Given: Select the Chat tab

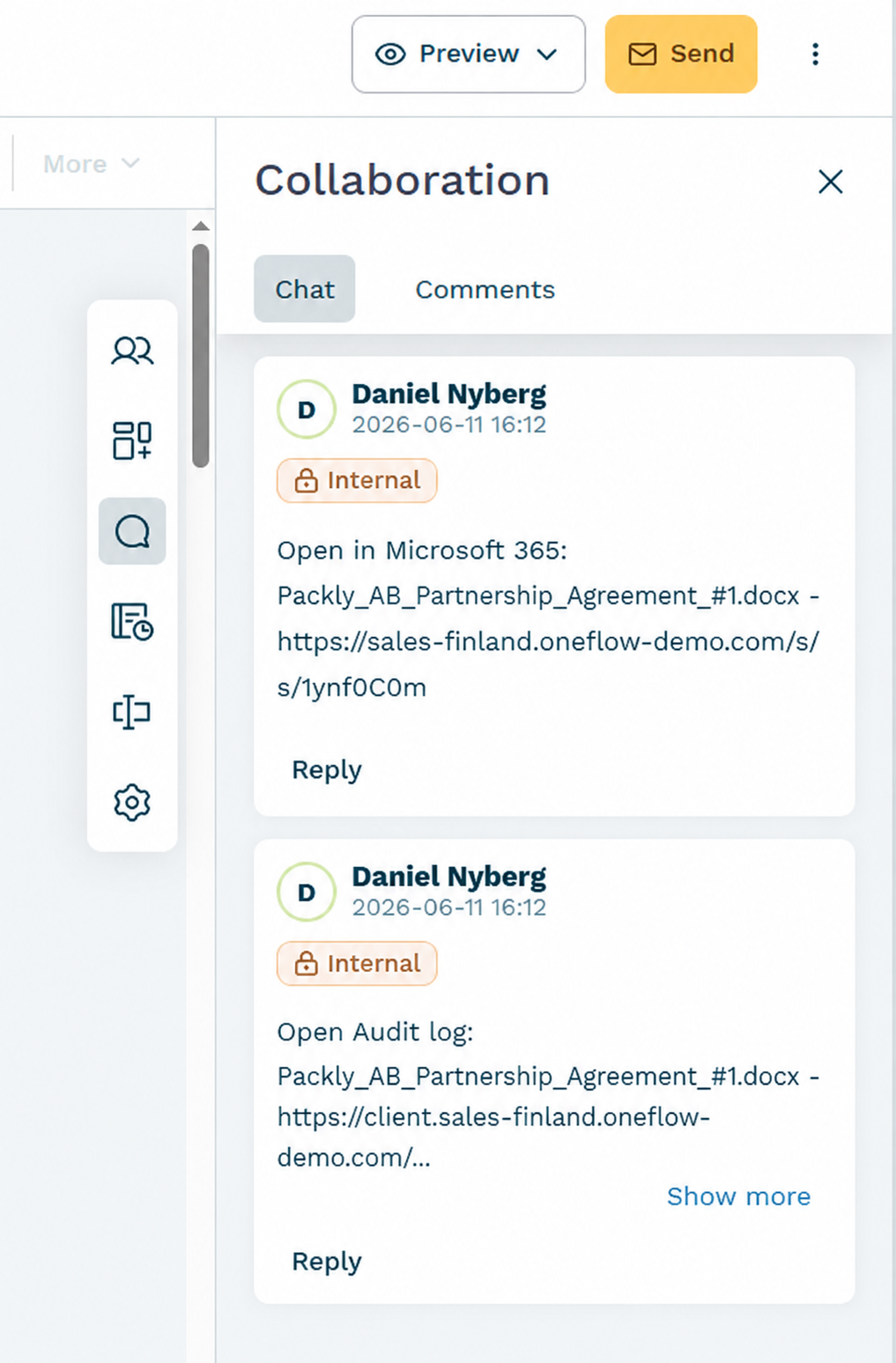Looking at the screenshot, I should [305, 289].
